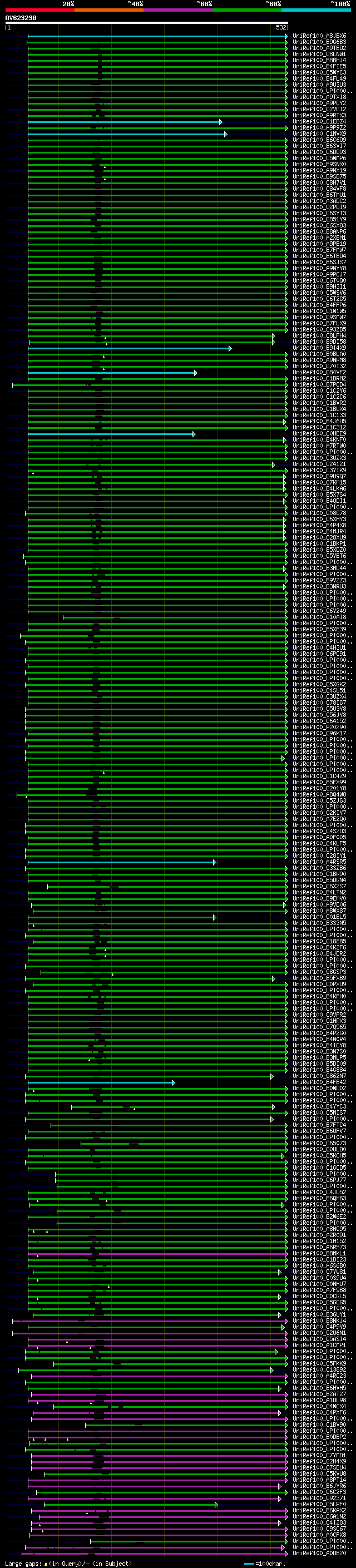Select the UniRef100_A3ADC2 label
The width and height of the screenshot is (356, 1568).
pyautogui.click(x=319, y=201)
